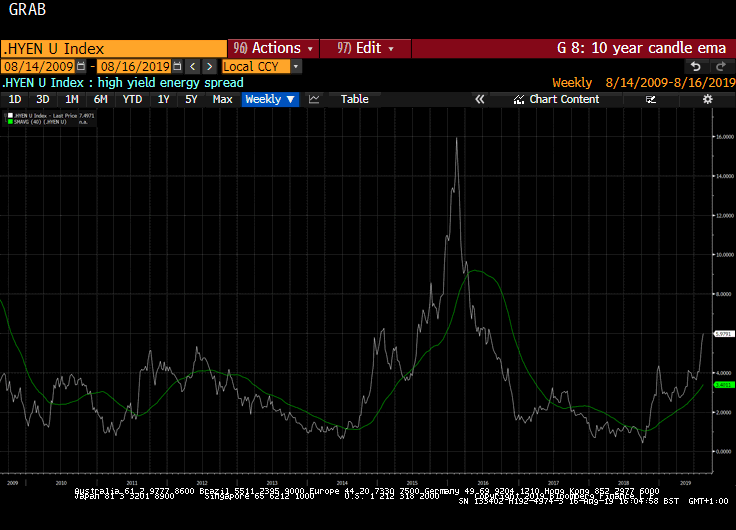Open the chart settings gear
The width and height of the screenshot is (736, 530).
[x=707, y=99]
